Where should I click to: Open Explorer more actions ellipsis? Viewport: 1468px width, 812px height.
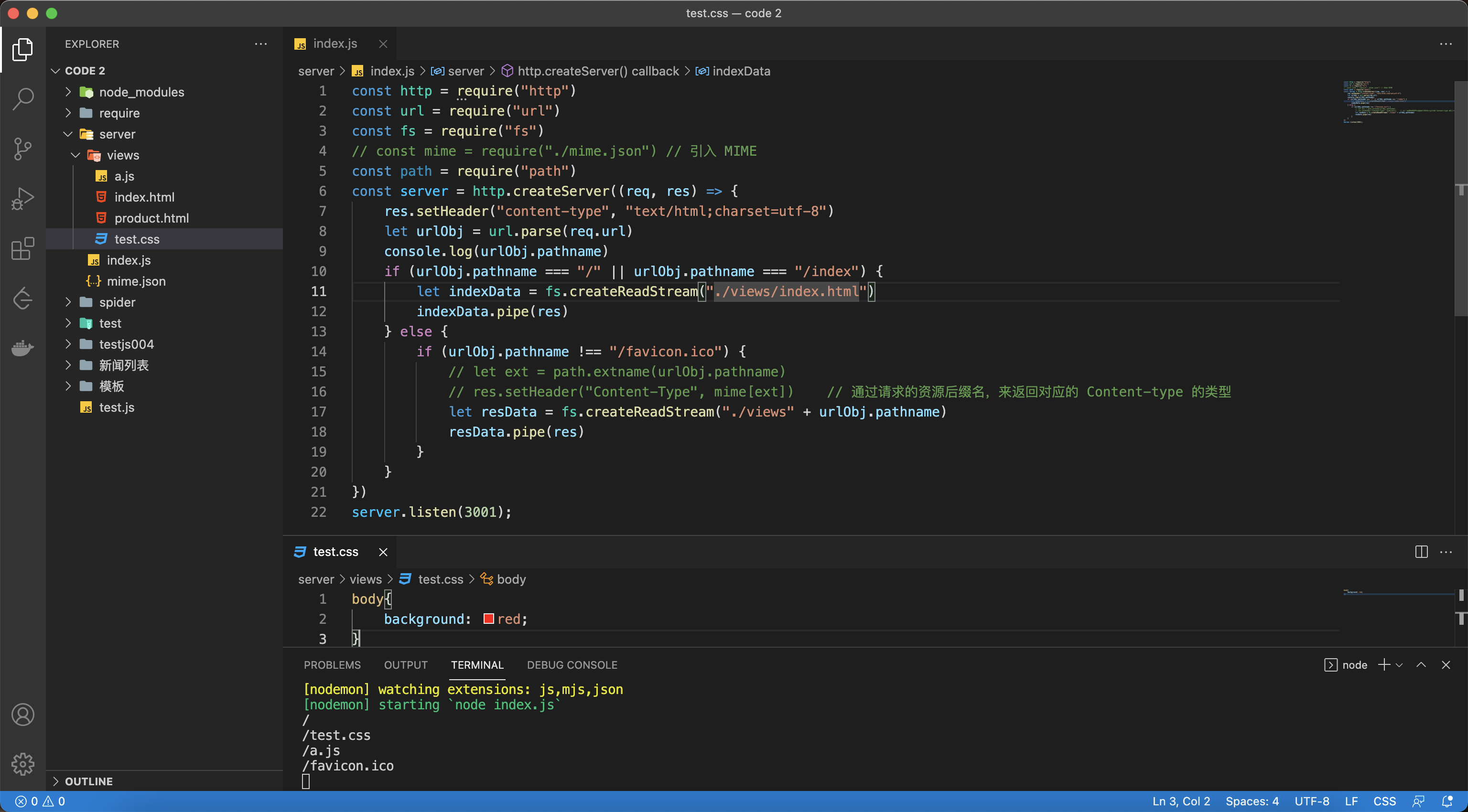(261, 44)
